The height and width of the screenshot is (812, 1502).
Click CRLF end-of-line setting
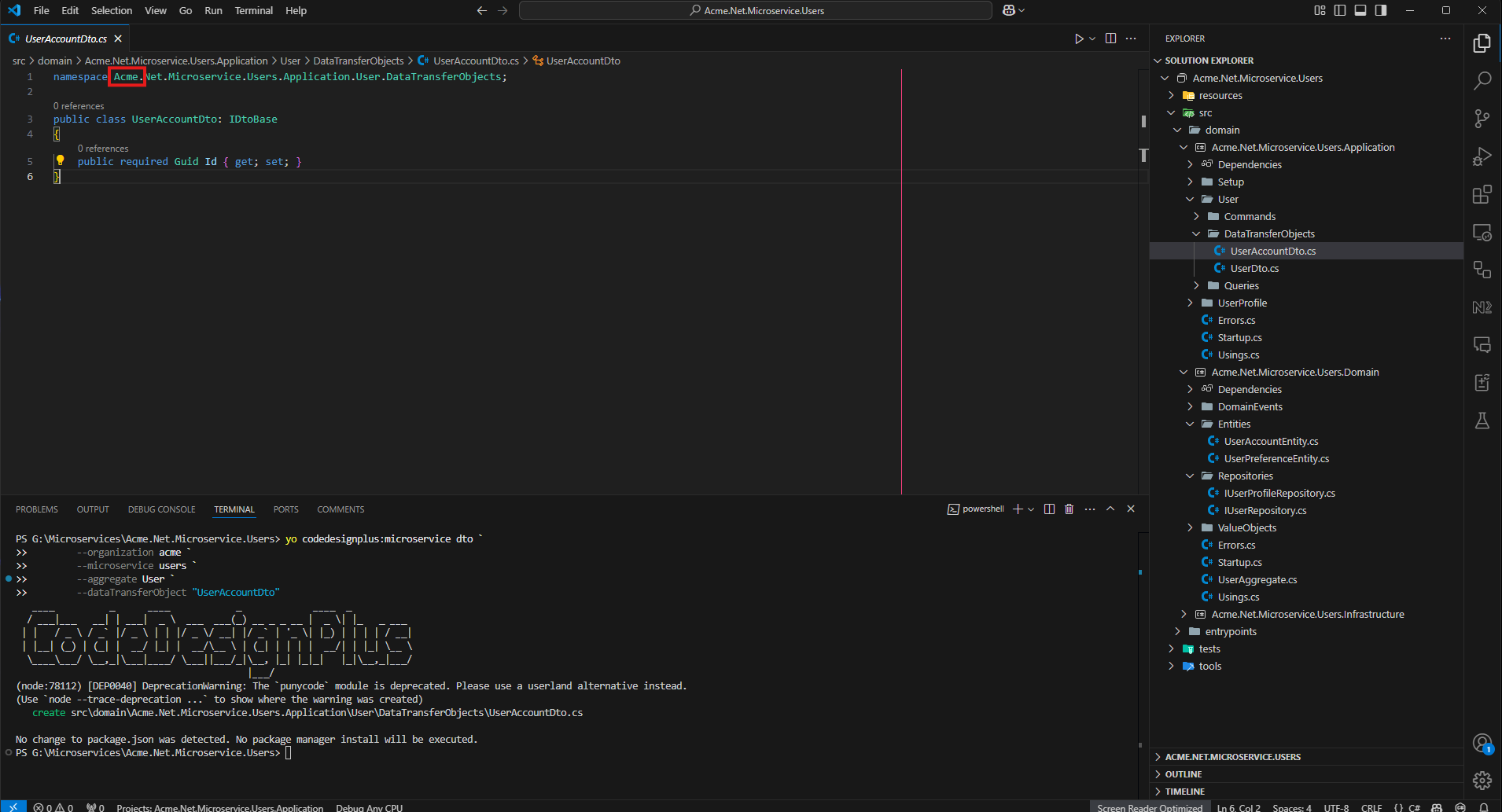click(x=1371, y=807)
